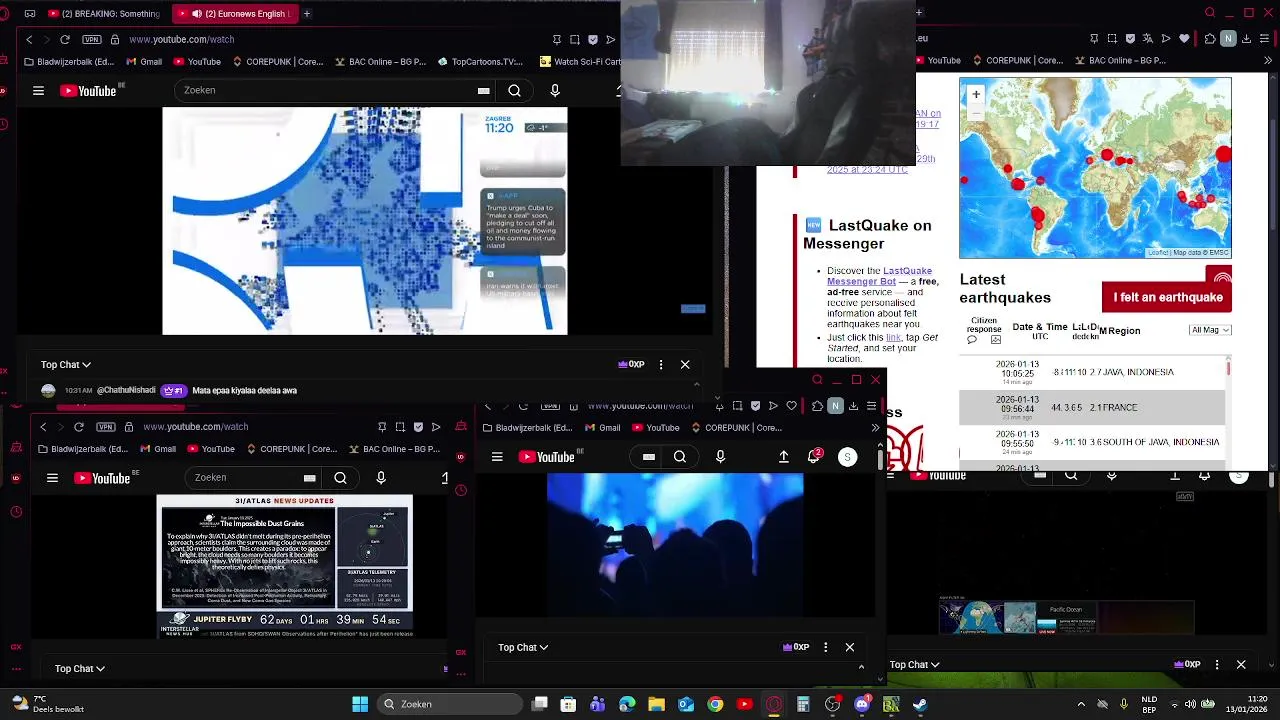The width and height of the screenshot is (1280, 720).
Task: Reload the Euronews YouTube page
Action: click(65, 39)
